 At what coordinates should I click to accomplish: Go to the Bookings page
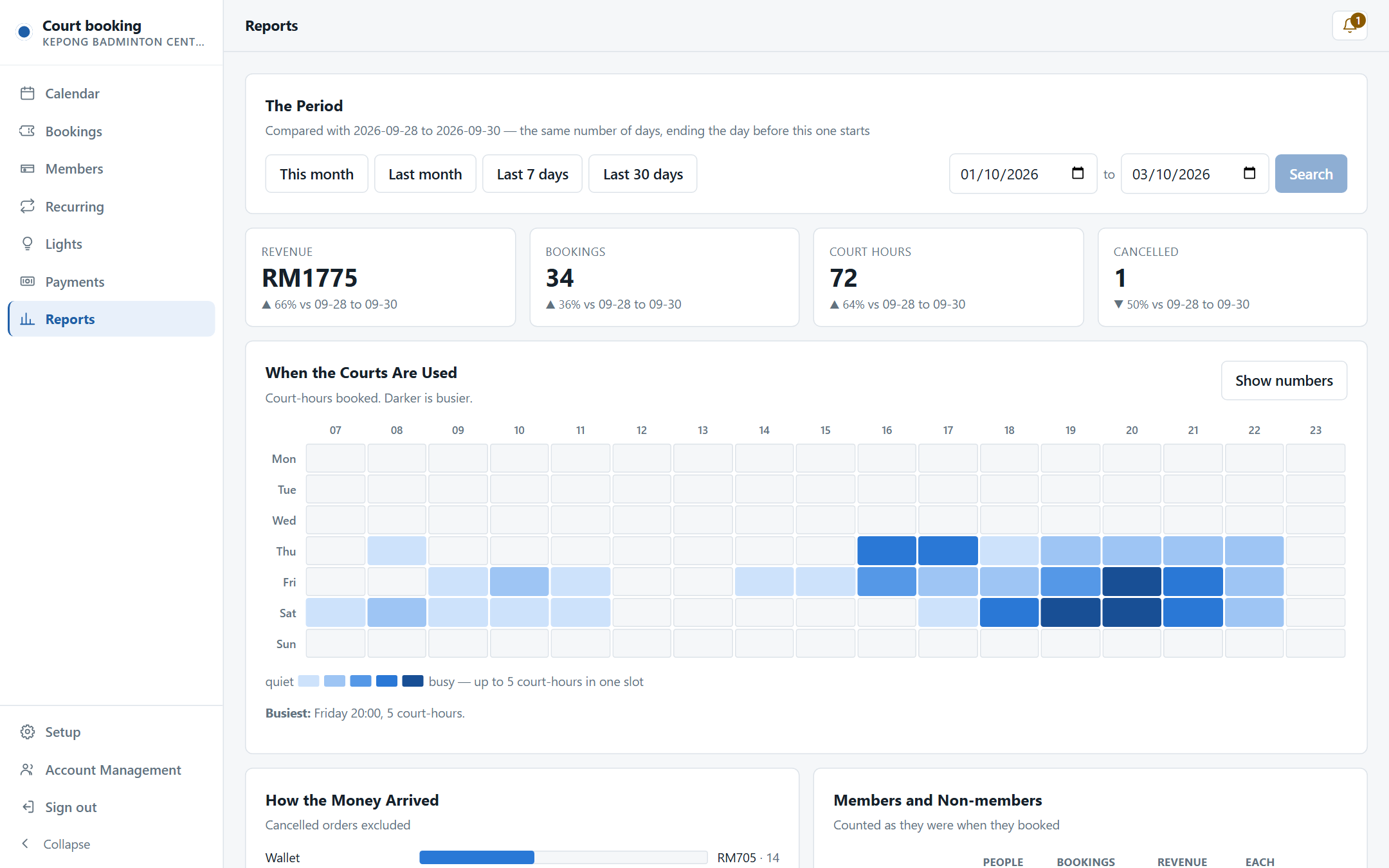tap(111, 131)
